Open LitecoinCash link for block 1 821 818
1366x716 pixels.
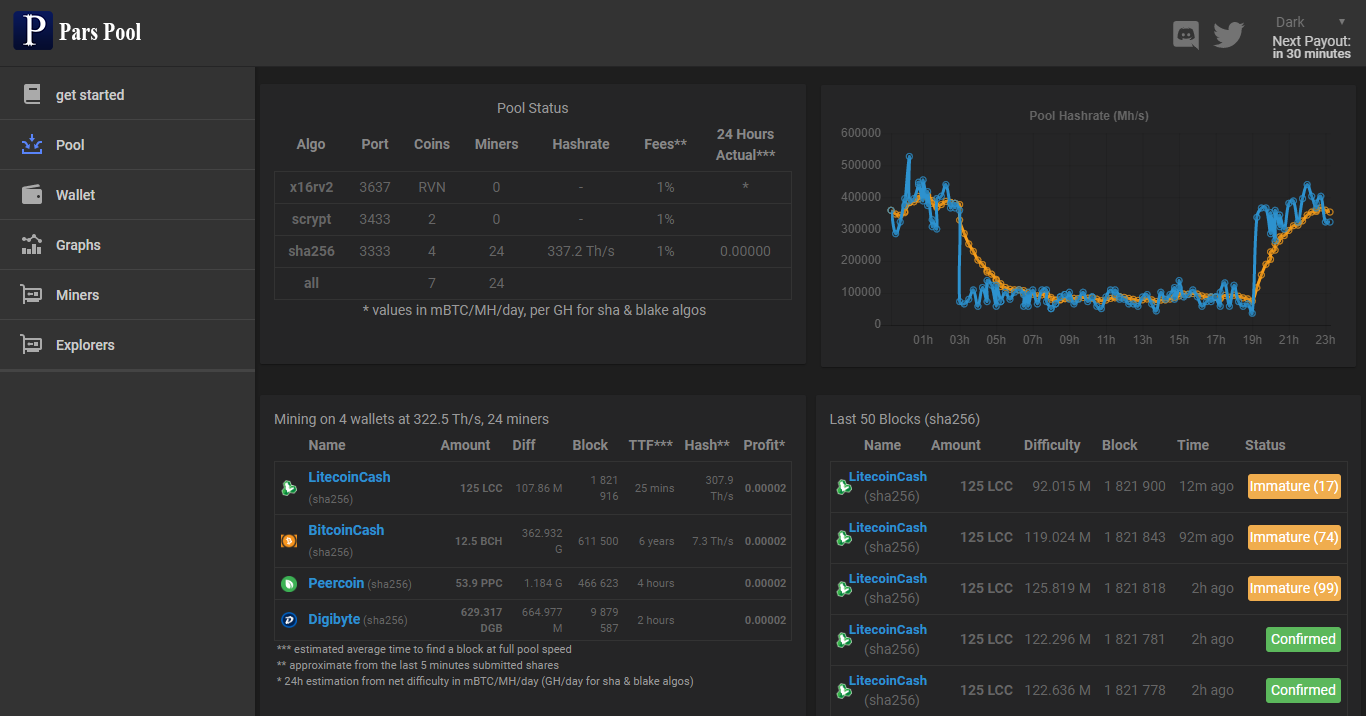(888, 579)
